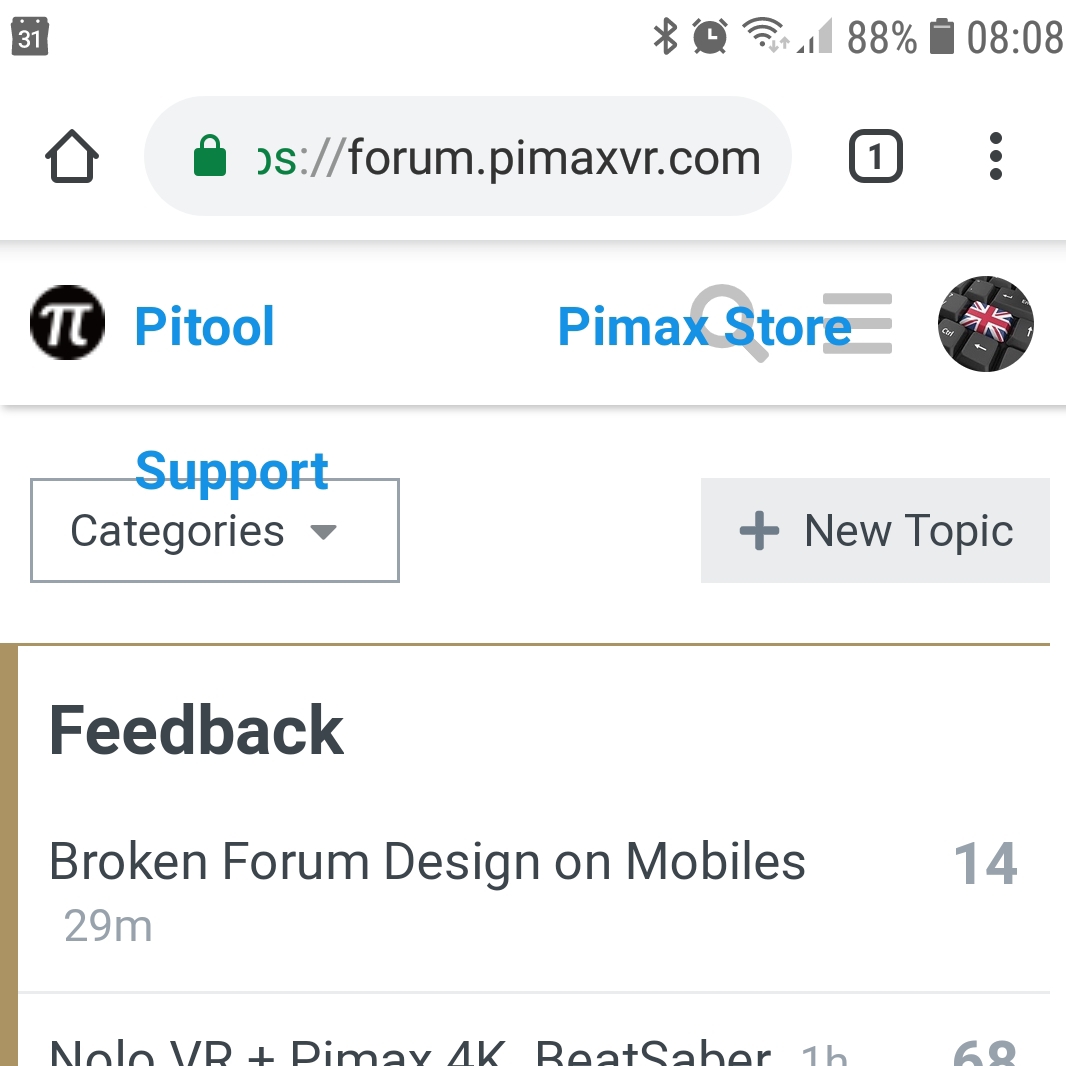Open the Pitool link
Screen dimensions: 1066x1066
(204, 327)
